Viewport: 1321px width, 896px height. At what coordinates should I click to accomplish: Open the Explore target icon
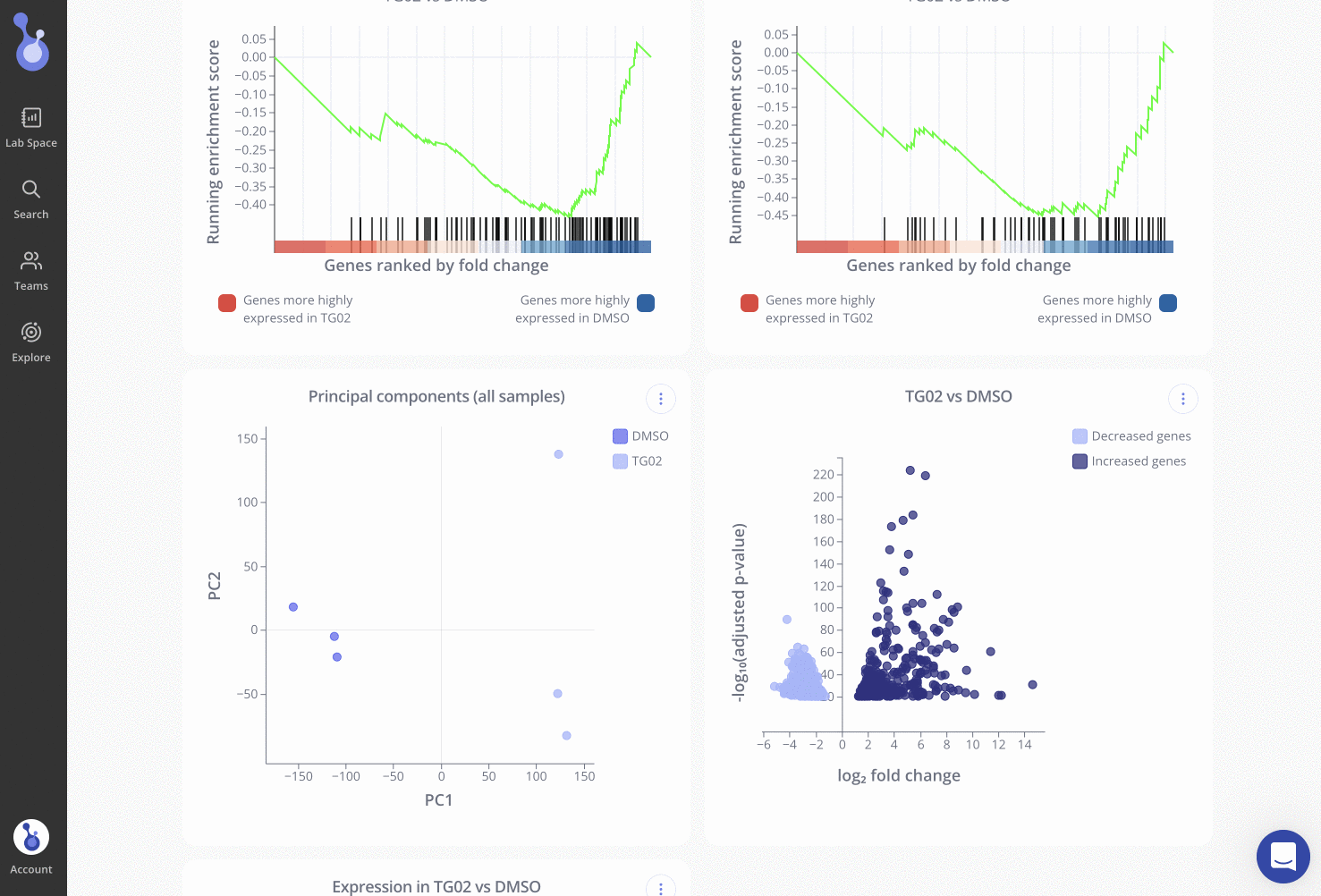pyautogui.click(x=31, y=332)
